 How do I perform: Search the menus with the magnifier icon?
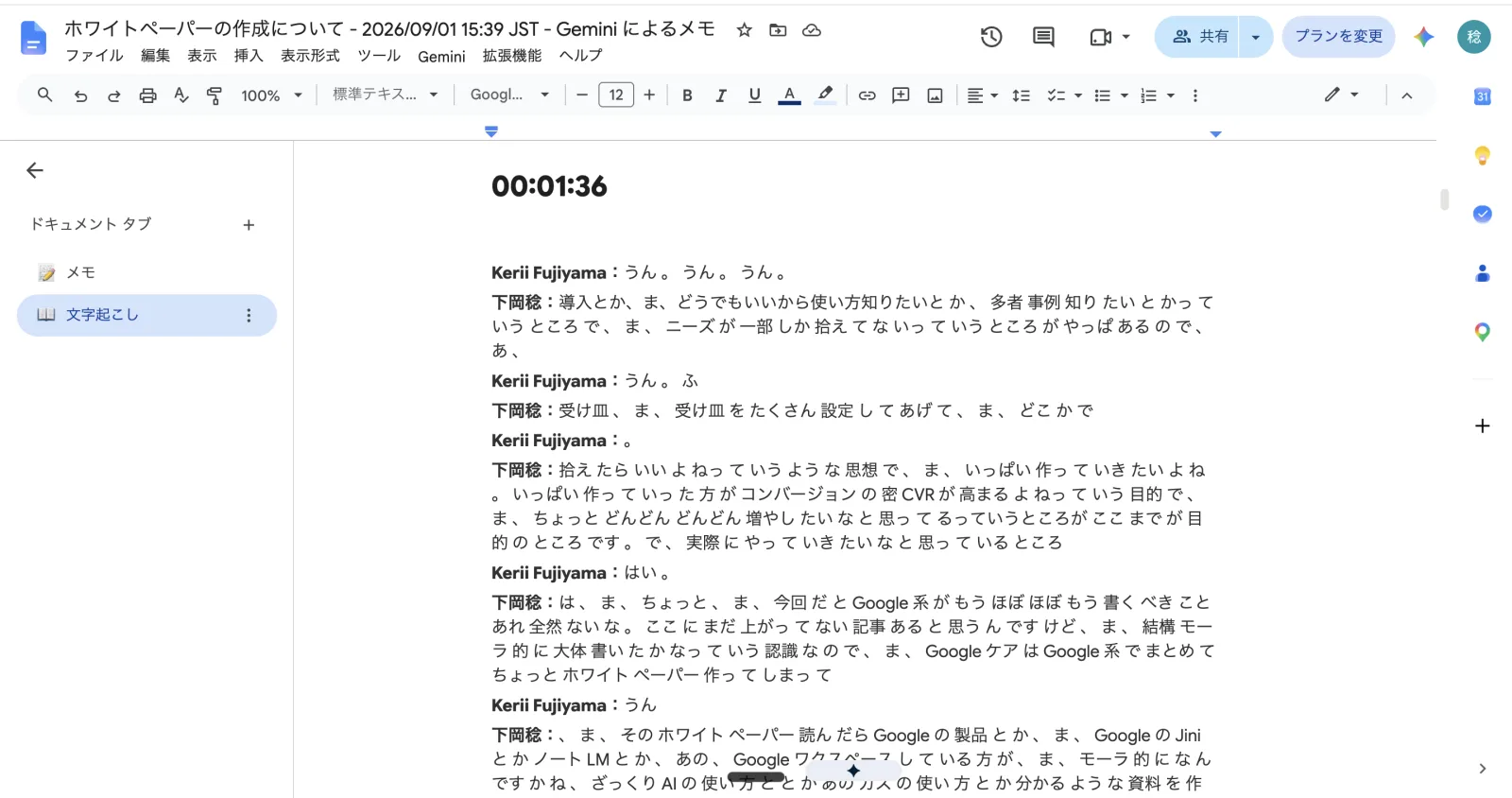click(x=44, y=95)
